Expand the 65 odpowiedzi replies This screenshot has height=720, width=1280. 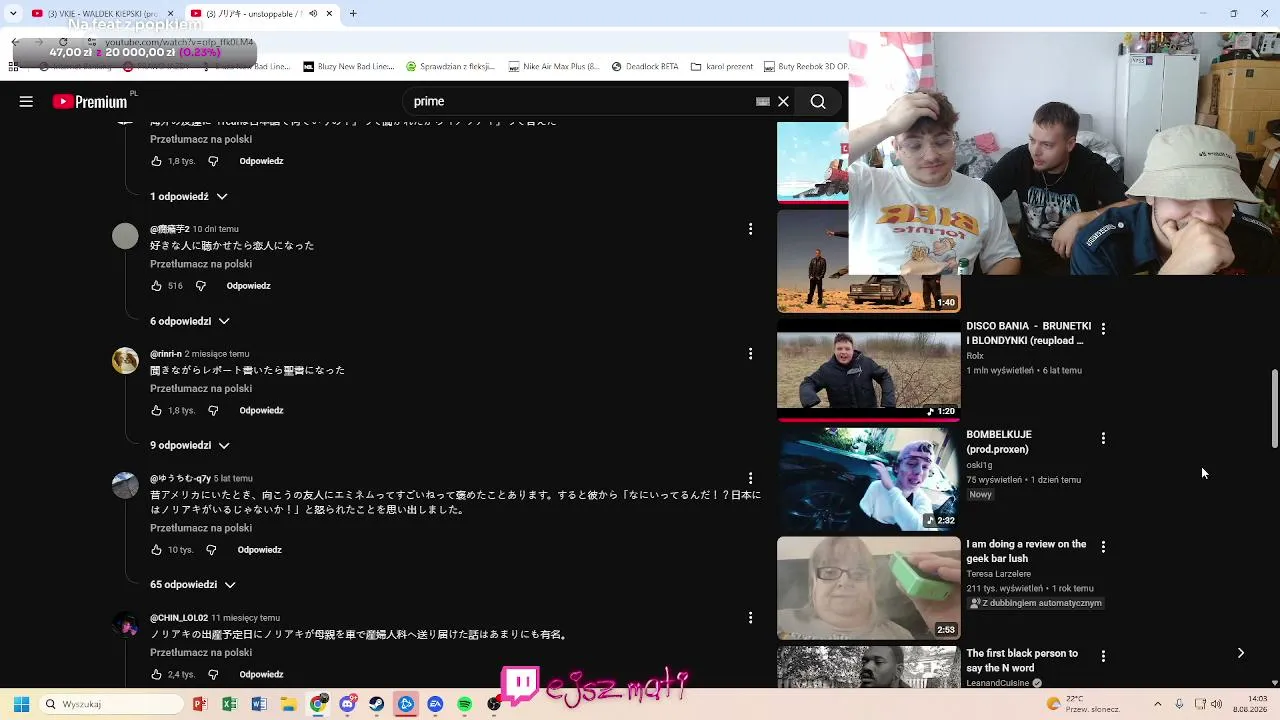[x=193, y=584]
